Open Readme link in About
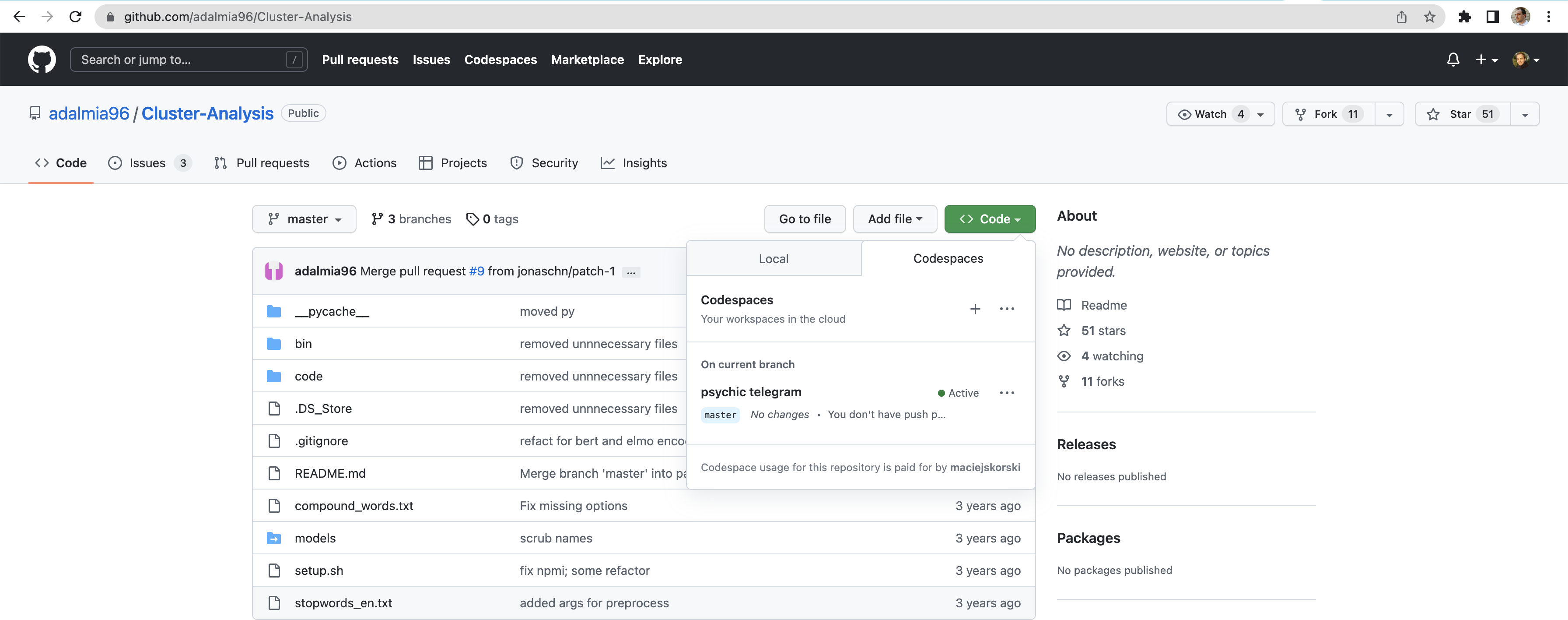 [x=1092, y=305]
